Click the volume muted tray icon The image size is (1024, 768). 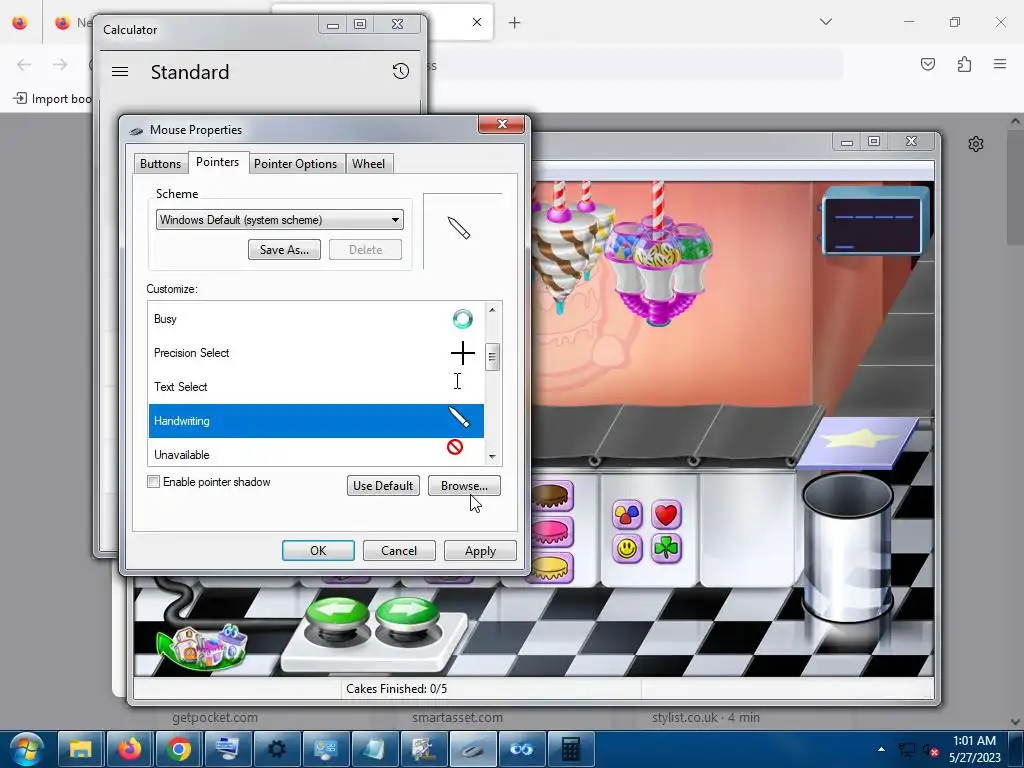pyautogui.click(x=931, y=750)
